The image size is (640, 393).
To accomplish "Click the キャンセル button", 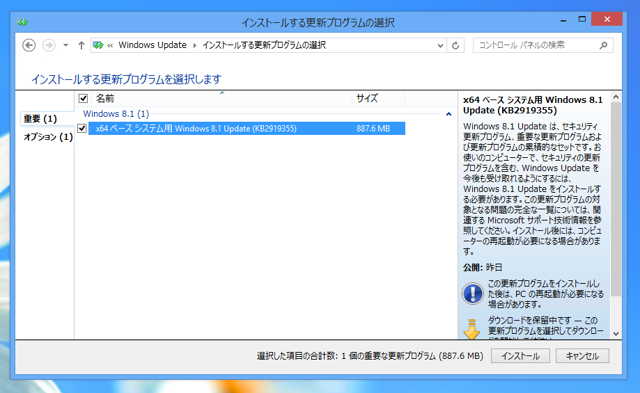I will (x=582, y=356).
